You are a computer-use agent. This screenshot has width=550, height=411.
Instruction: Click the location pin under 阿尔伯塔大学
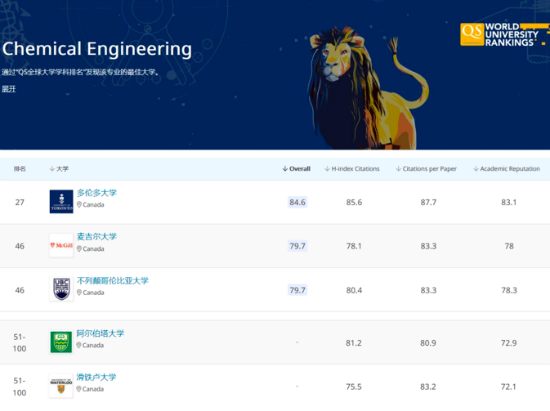tap(79, 345)
